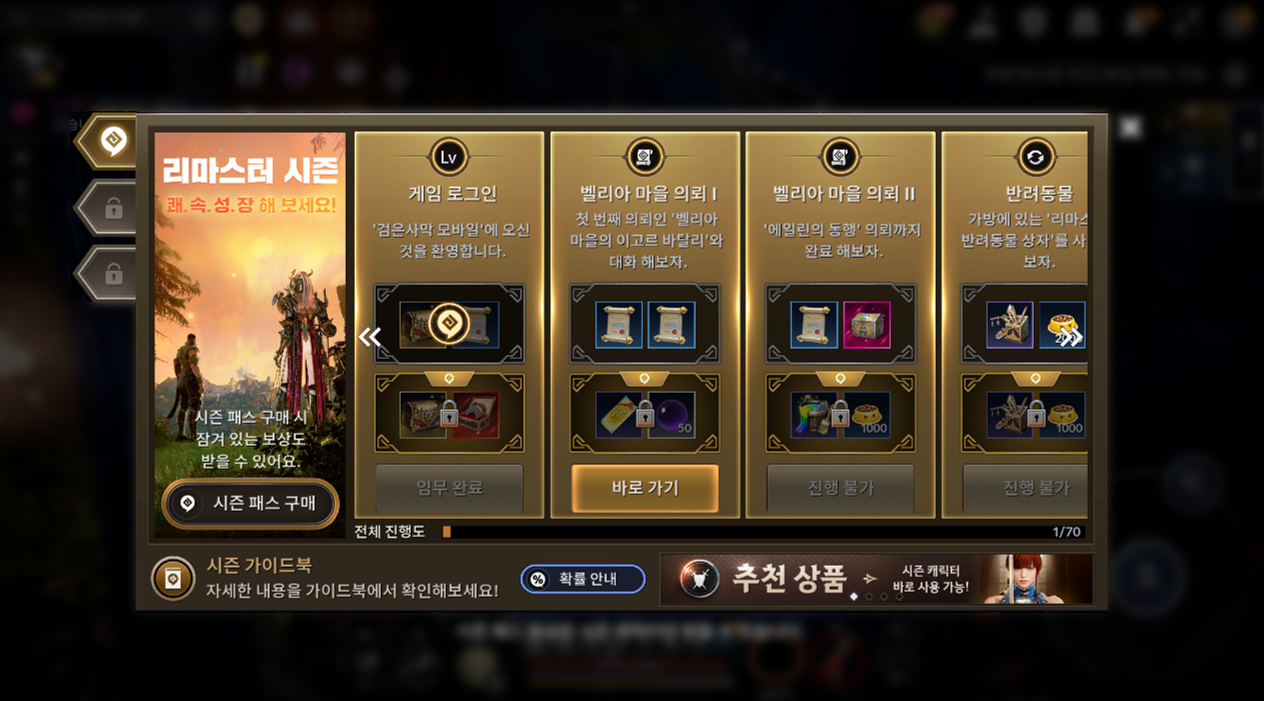Click the locked reward chest under 게임 로그인
Image resolution: width=1264 pixels, height=701 pixels.
click(424, 415)
